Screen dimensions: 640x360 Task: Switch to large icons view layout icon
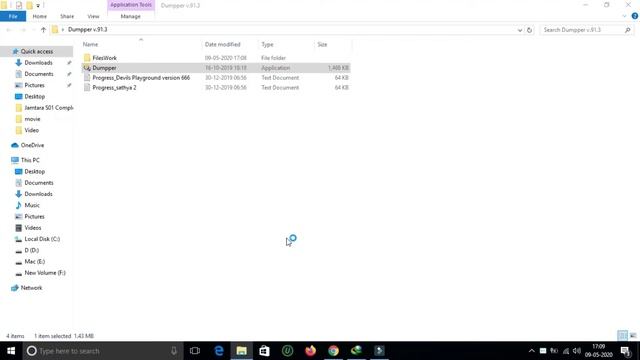point(633,336)
